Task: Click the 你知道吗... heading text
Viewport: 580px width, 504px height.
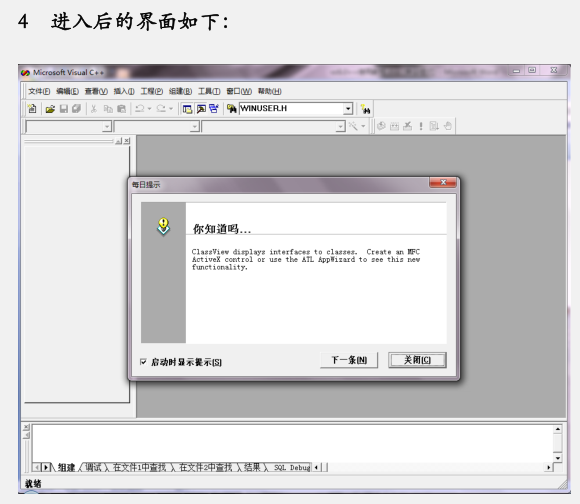Action: click(x=222, y=229)
